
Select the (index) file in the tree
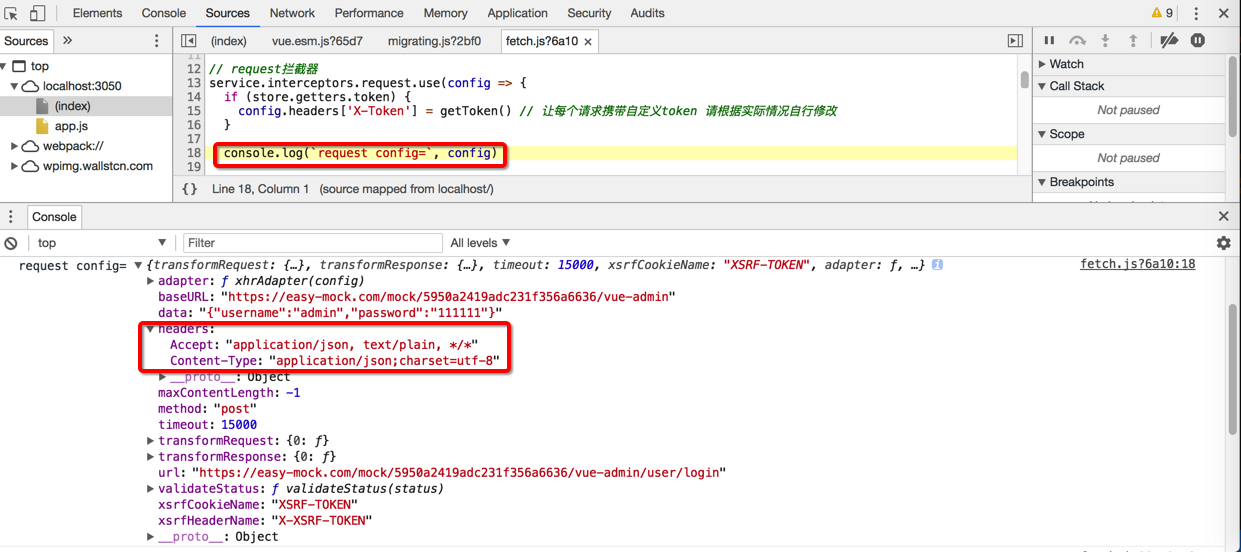[x=72, y=106]
